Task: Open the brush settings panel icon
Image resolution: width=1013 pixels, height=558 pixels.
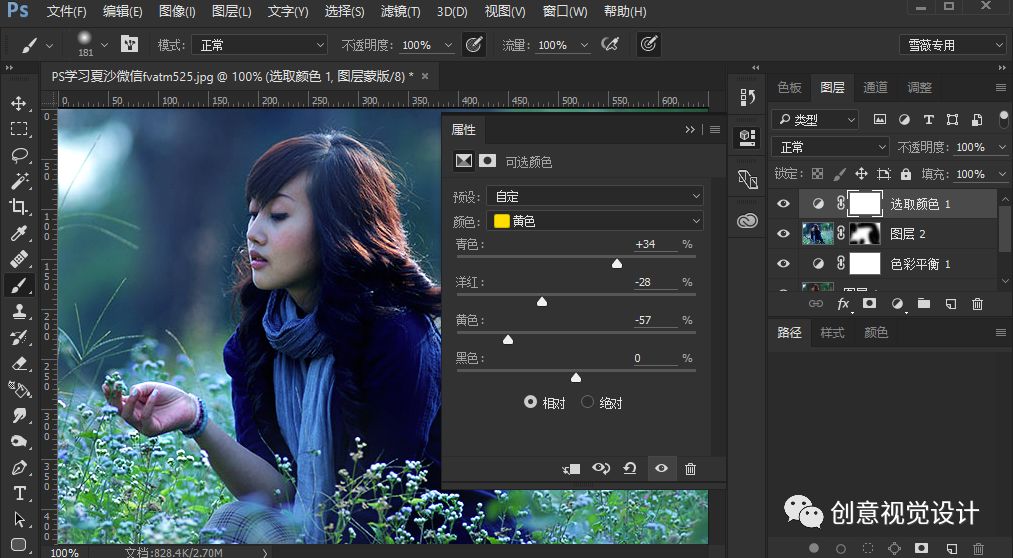Action: click(x=130, y=44)
